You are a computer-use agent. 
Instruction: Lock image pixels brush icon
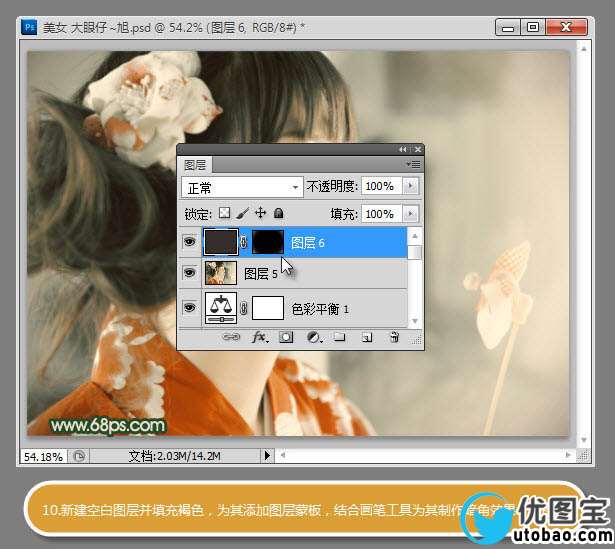click(243, 213)
